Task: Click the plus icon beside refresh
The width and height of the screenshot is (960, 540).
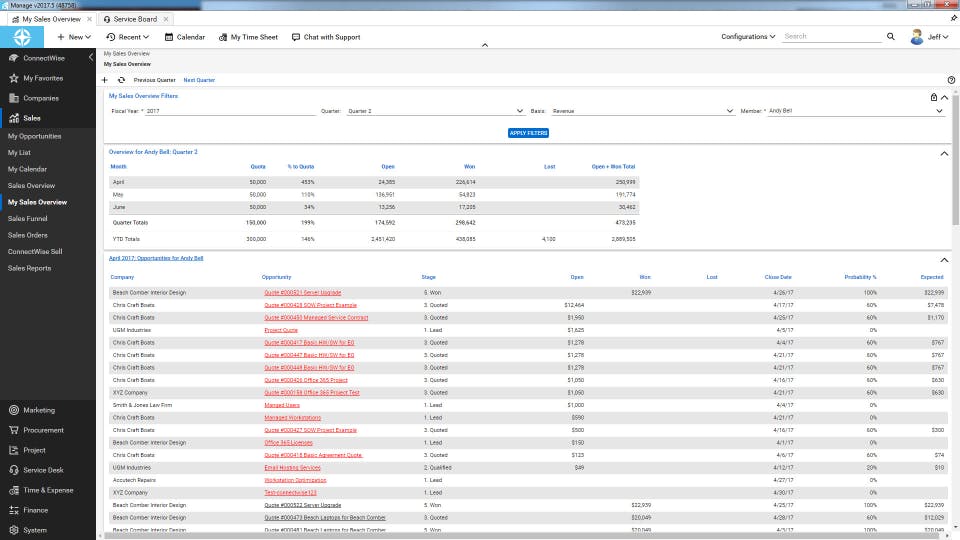Action: click(106, 80)
